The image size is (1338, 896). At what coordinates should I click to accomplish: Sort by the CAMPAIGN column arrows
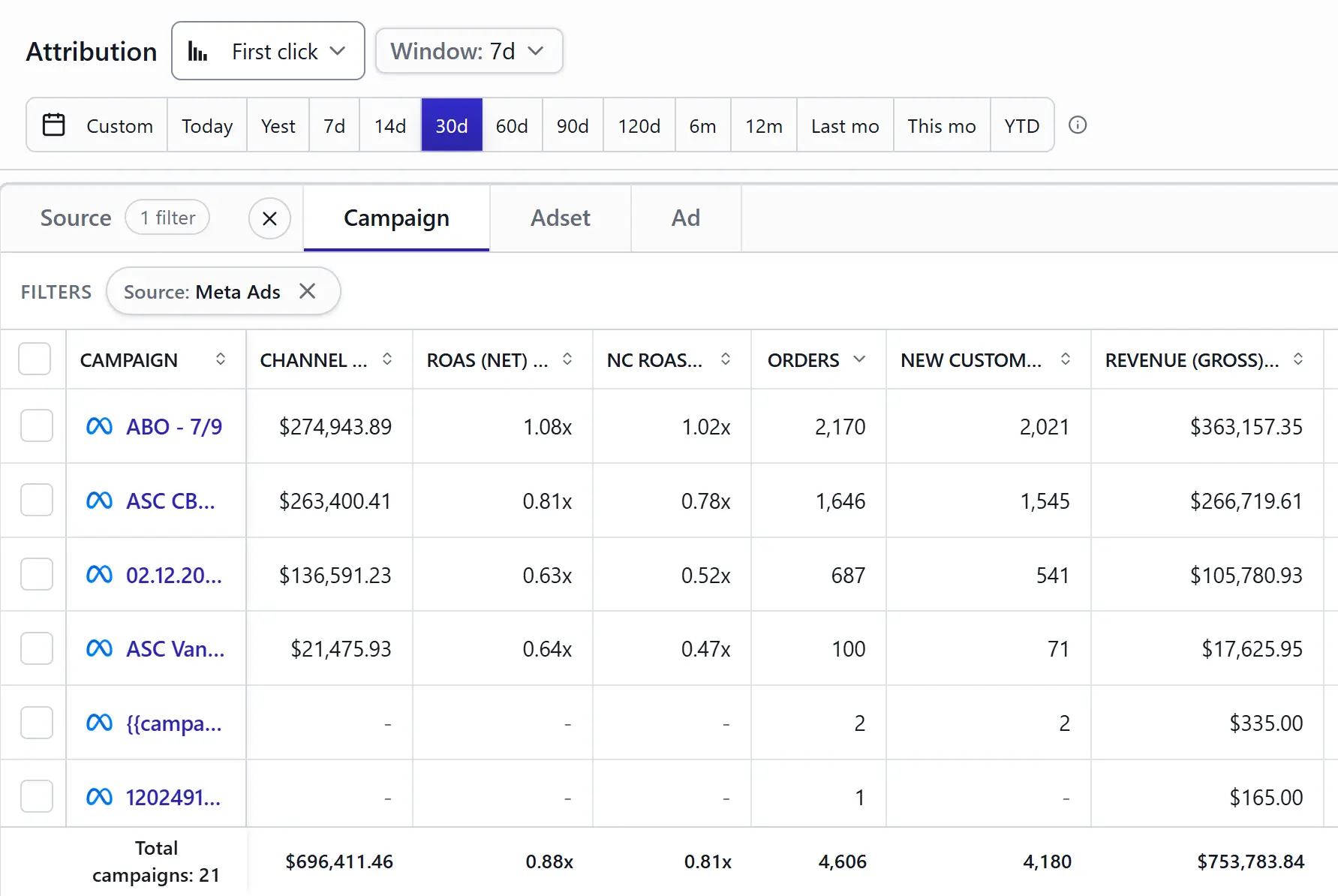pyautogui.click(x=221, y=359)
